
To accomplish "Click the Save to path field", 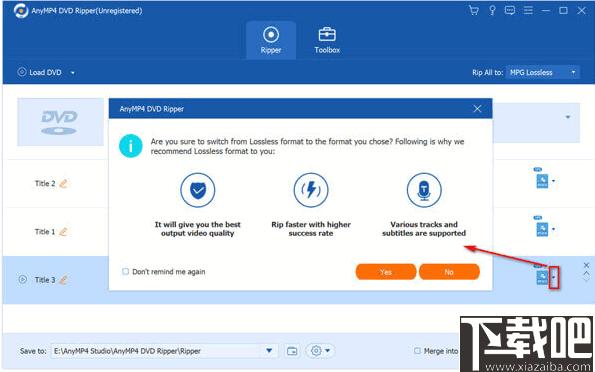I will tap(156, 351).
